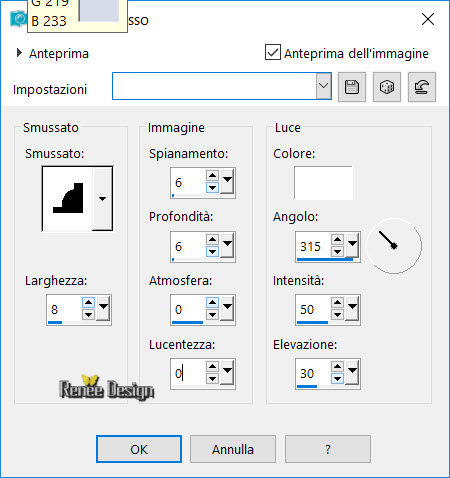Increase Angolo value with up arrow
The width and height of the screenshot is (450, 478).
pyautogui.click(x=337, y=239)
